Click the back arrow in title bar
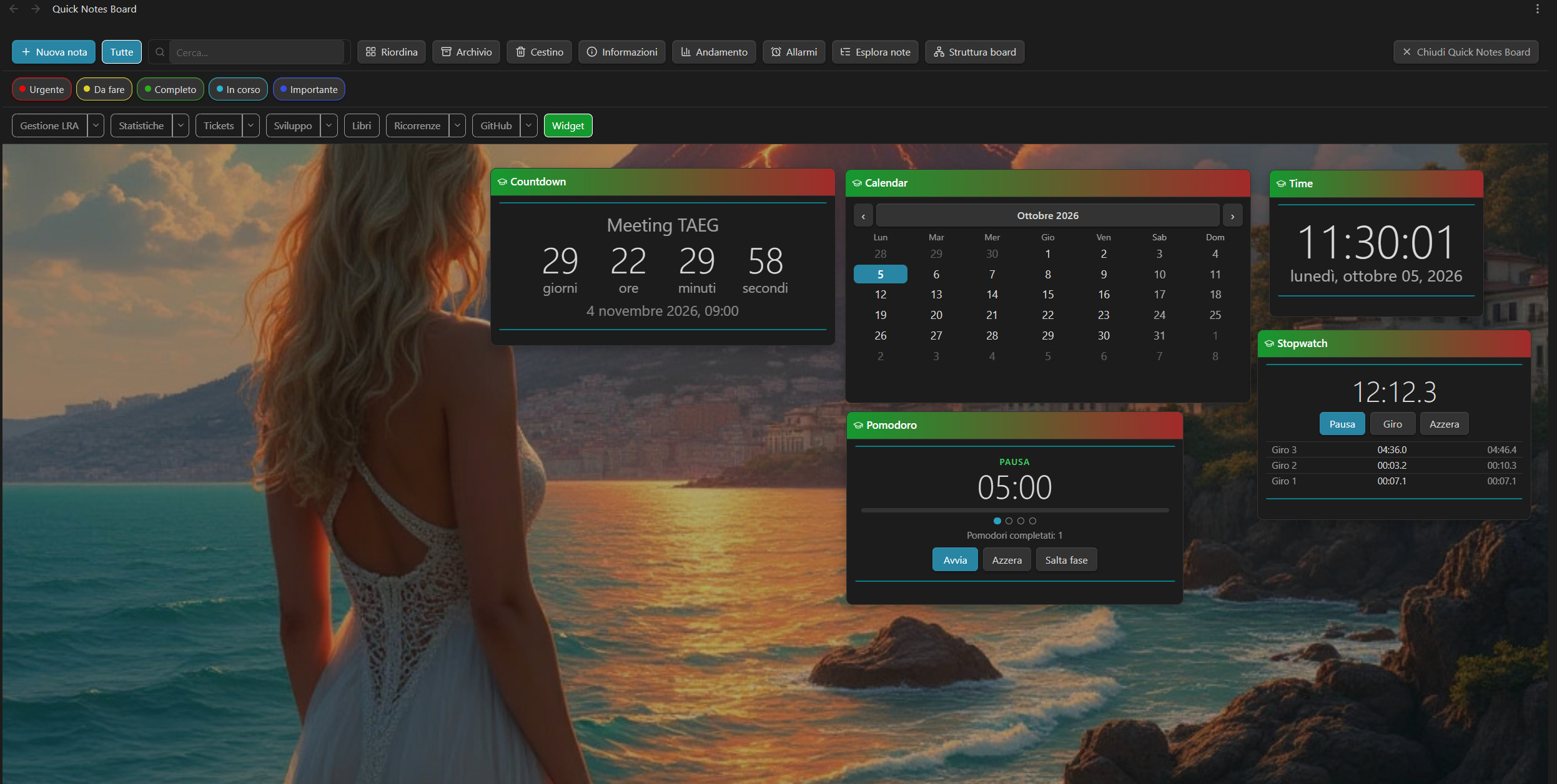Viewport: 1557px width, 784px height. pyautogui.click(x=14, y=9)
